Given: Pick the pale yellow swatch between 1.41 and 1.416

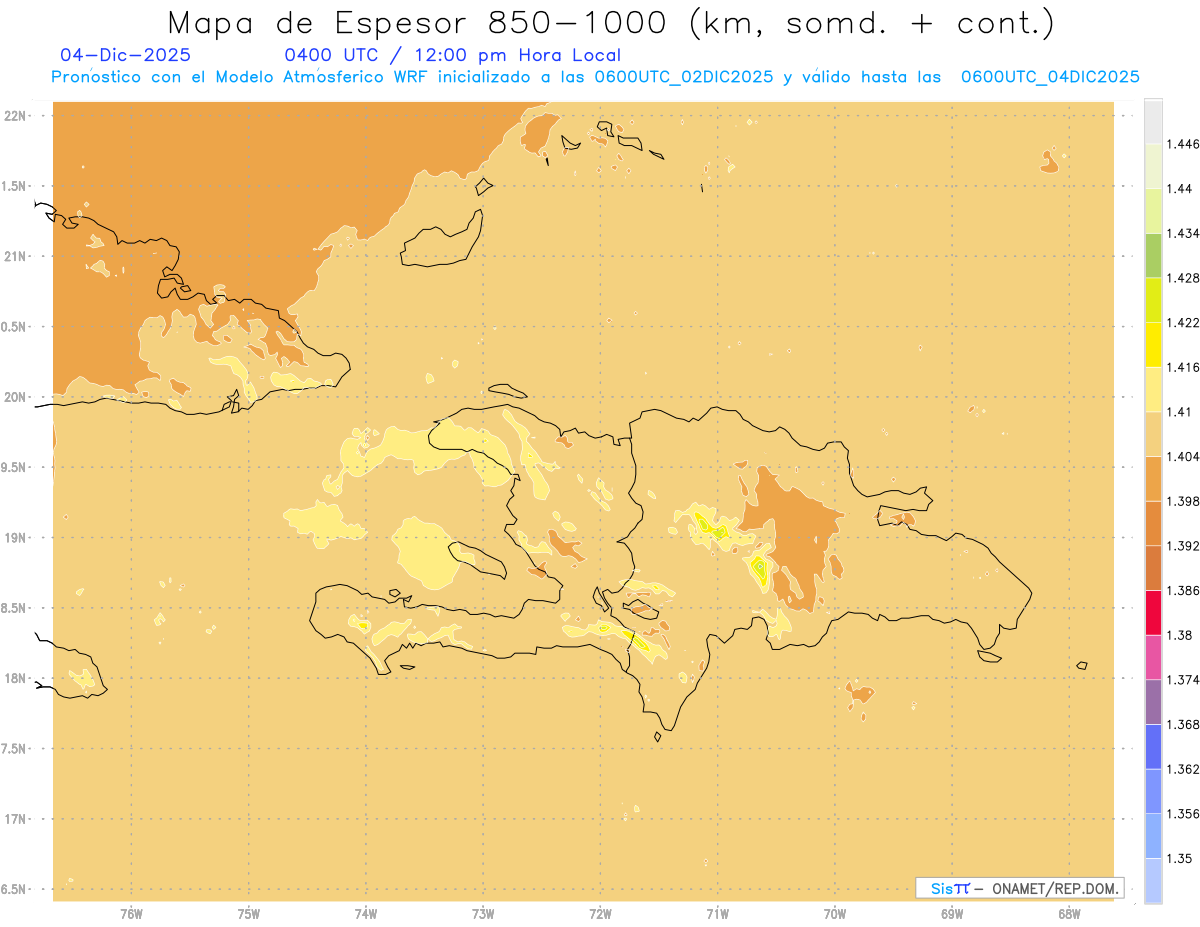Looking at the screenshot, I should click(1153, 389).
